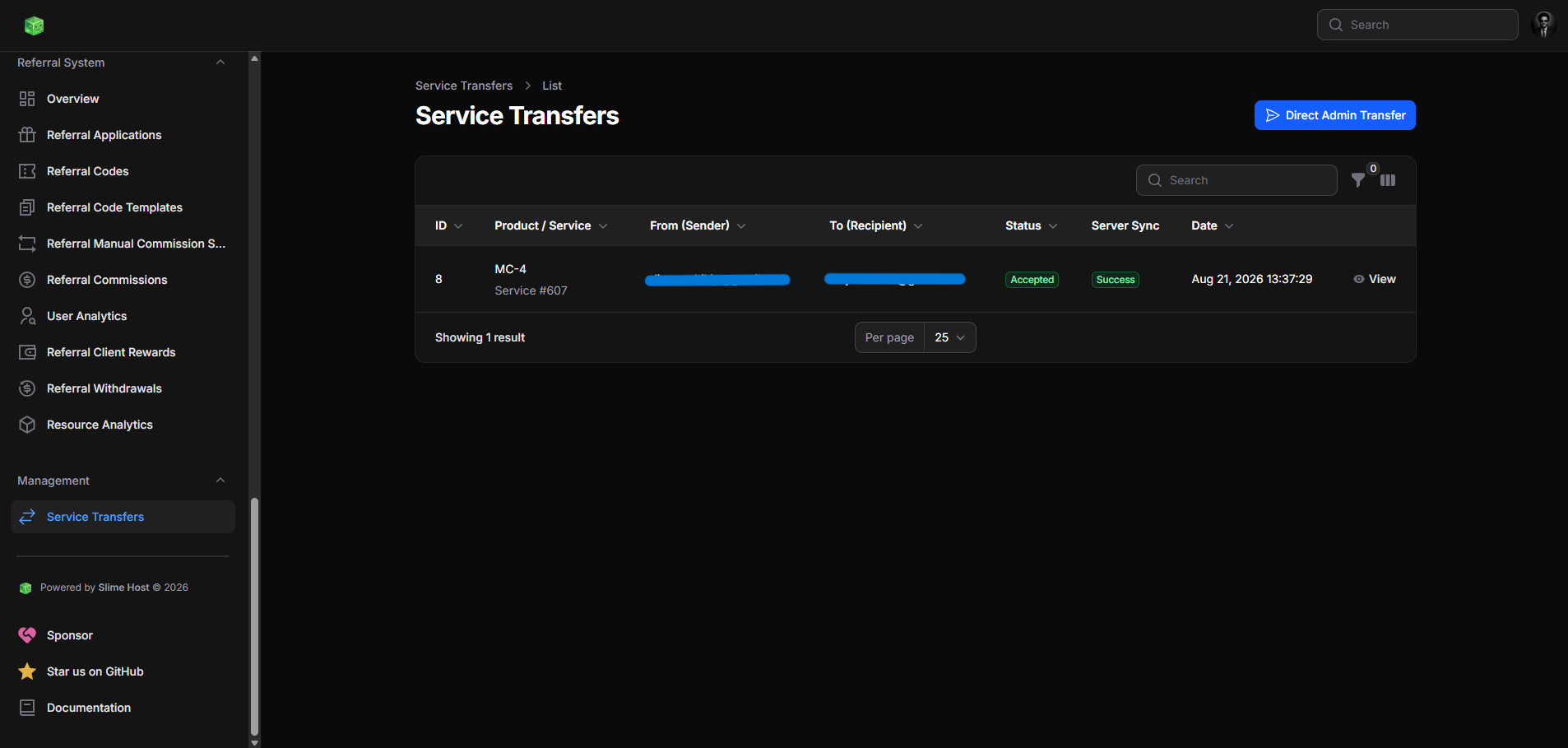Sort by To (Recipient) column
This screenshot has height=748, width=1568.
click(x=876, y=225)
